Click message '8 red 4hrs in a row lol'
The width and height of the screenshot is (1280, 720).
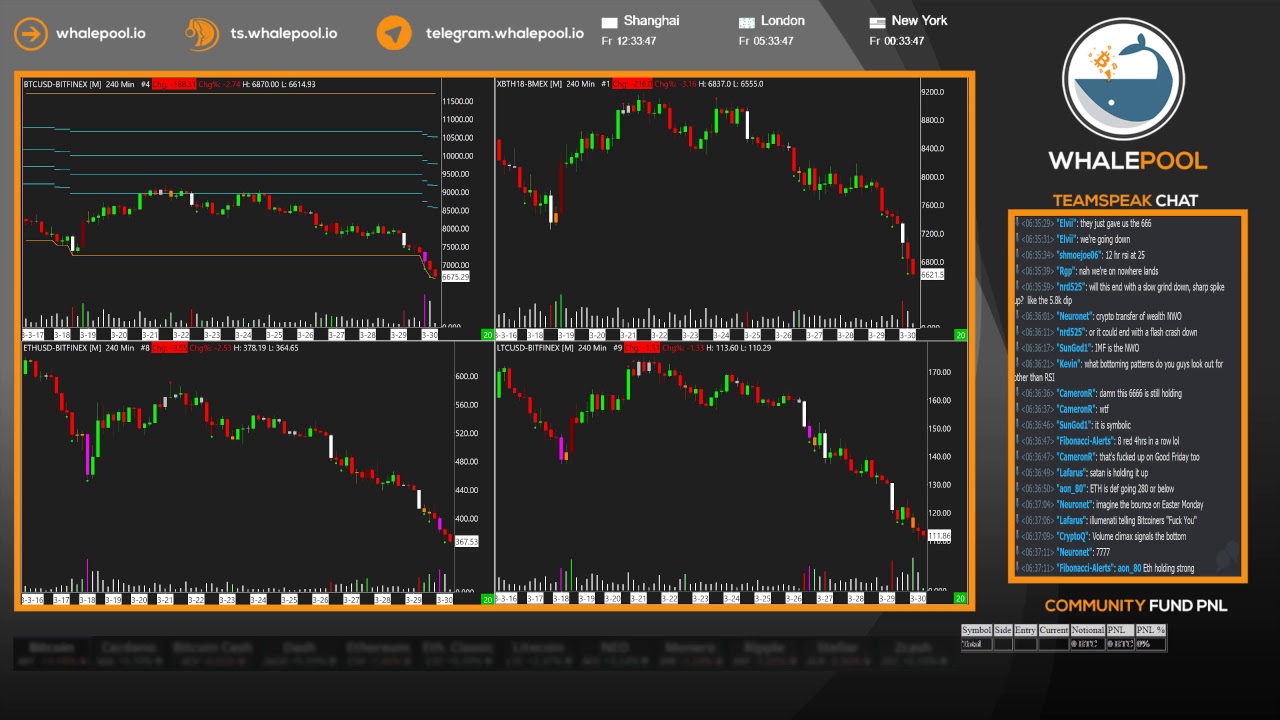point(1149,441)
